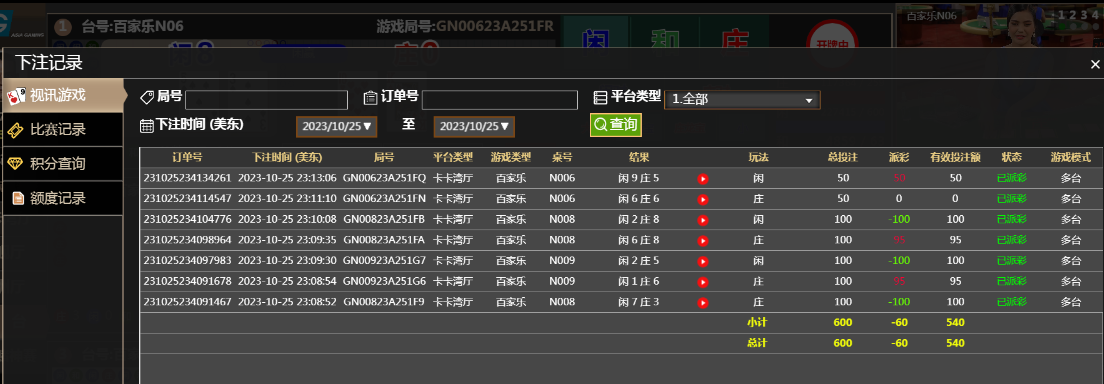Select order number 231025234098964

point(187,240)
